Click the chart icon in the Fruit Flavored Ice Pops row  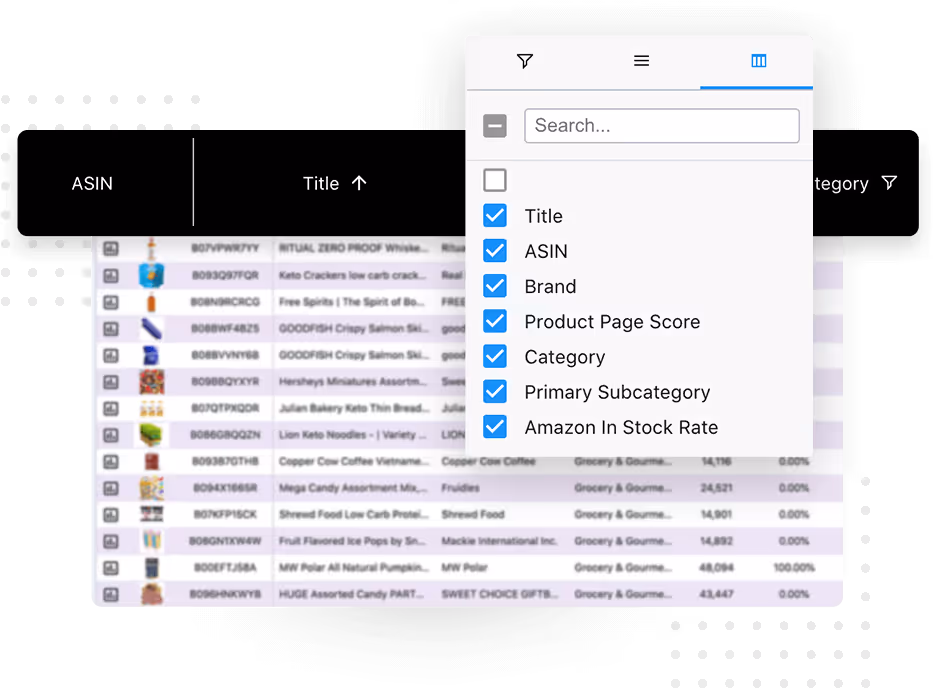click(111, 541)
